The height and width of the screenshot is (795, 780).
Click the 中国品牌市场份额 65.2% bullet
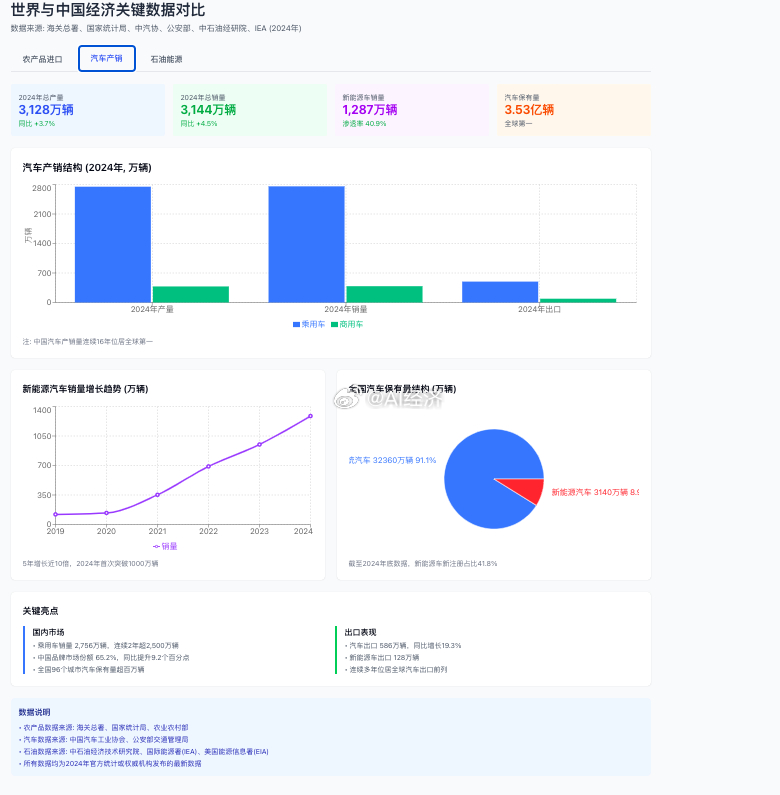pos(111,658)
